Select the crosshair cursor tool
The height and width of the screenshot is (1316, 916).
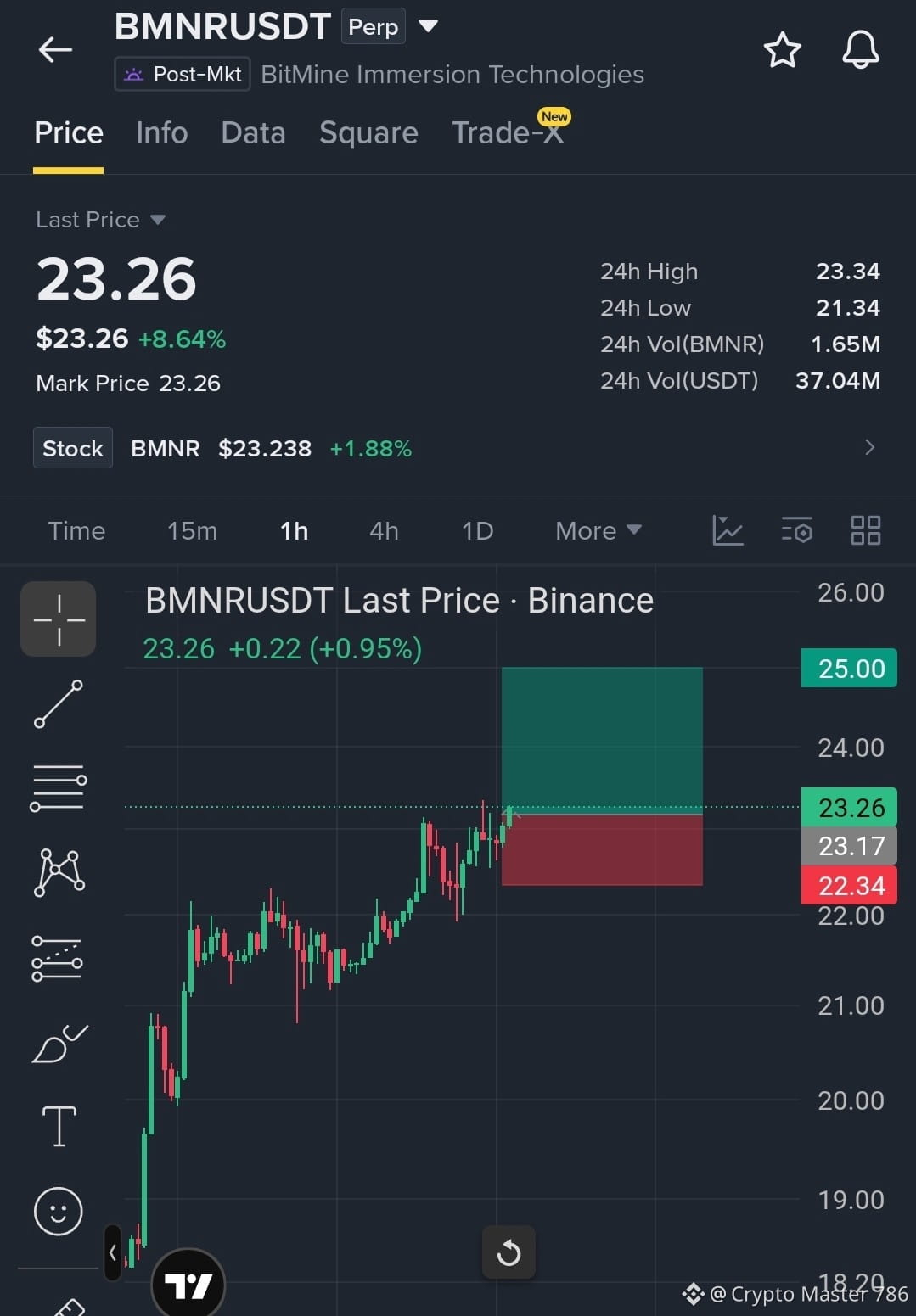click(x=59, y=619)
